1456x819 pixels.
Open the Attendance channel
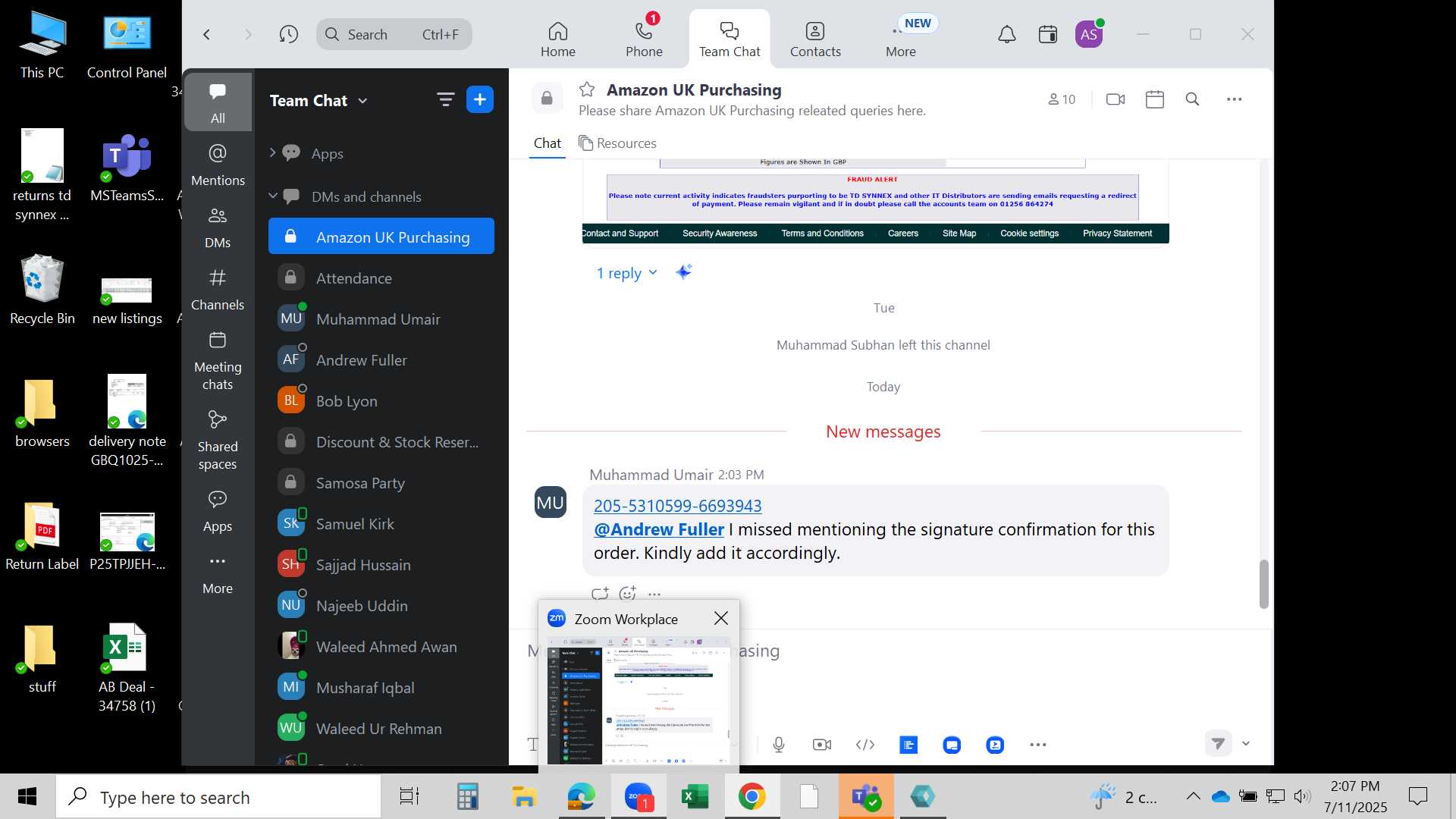381,278
